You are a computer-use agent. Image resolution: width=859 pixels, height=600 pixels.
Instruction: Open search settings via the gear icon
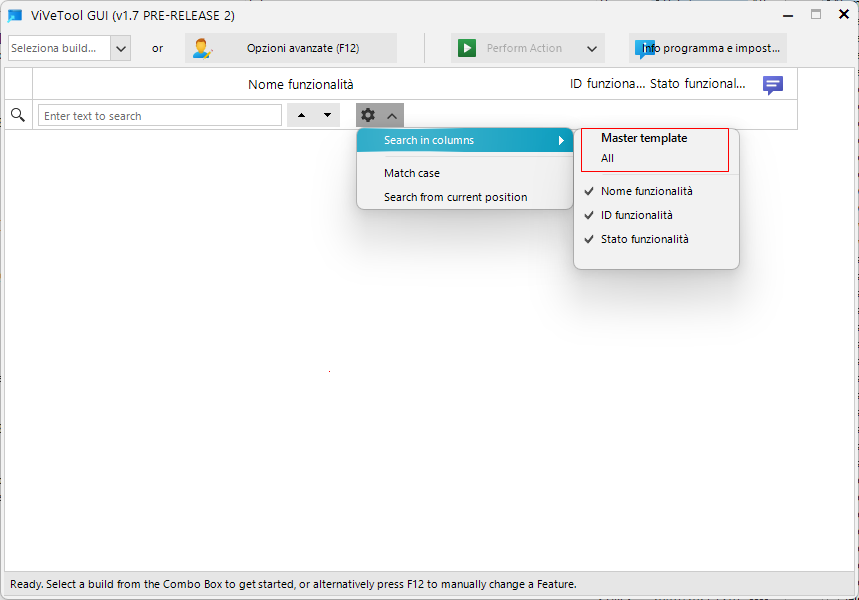[369, 114]
